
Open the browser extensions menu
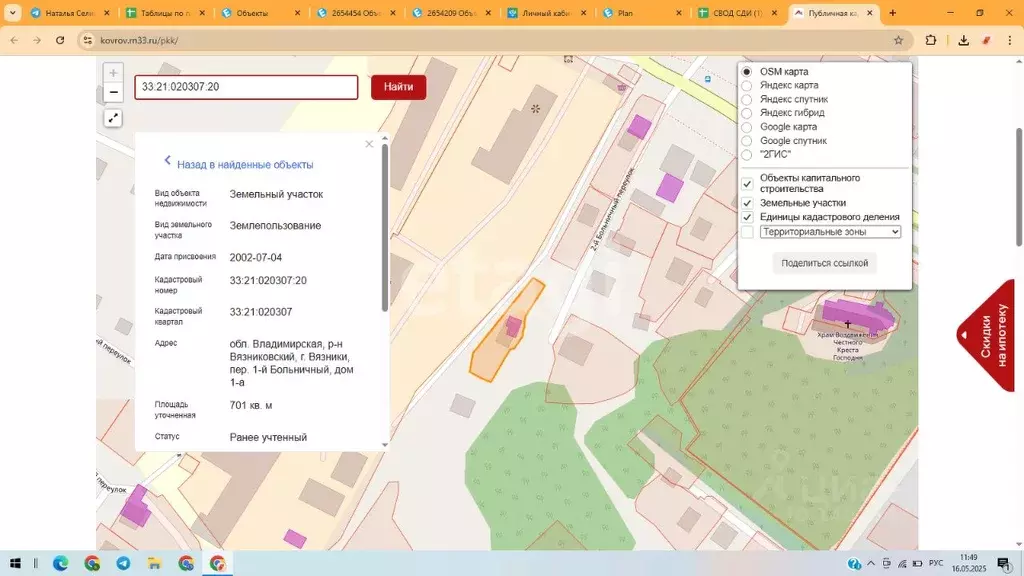point(931,41)
